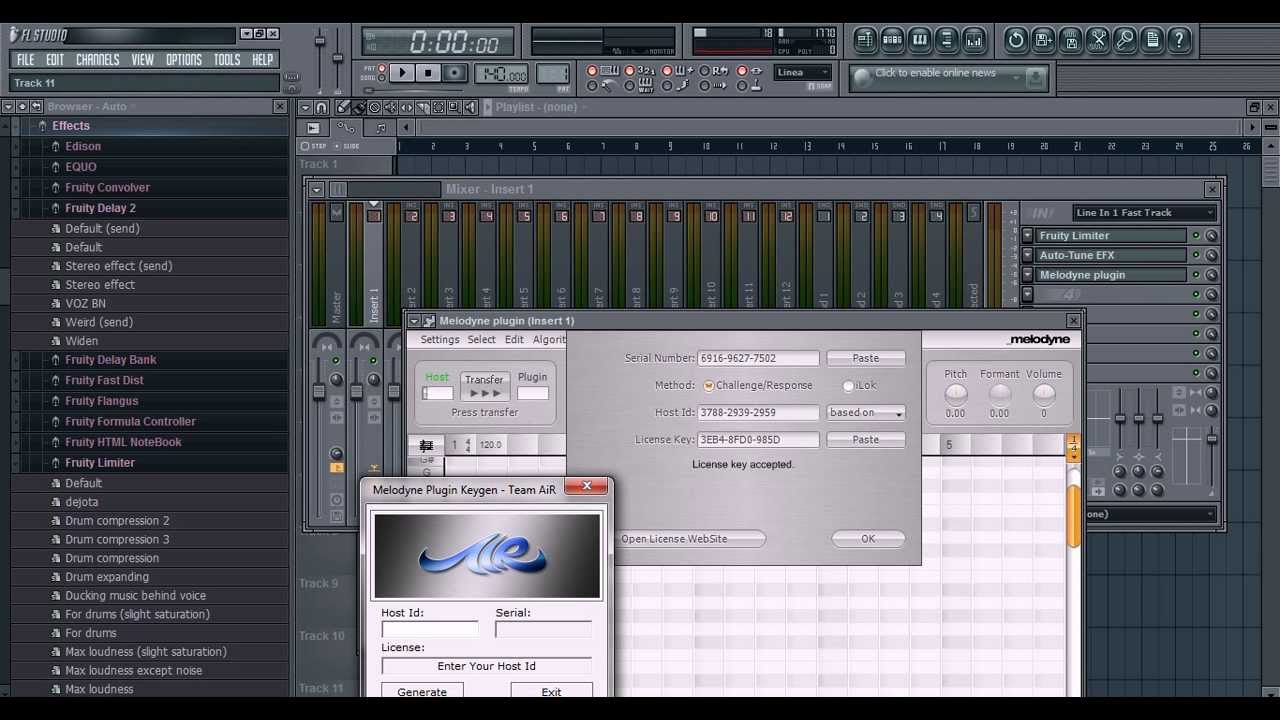The height and width of the screenshot is (720, 1280).
Task: Click the Undo history circular arrow icon
Action: tap(1016, 40)
